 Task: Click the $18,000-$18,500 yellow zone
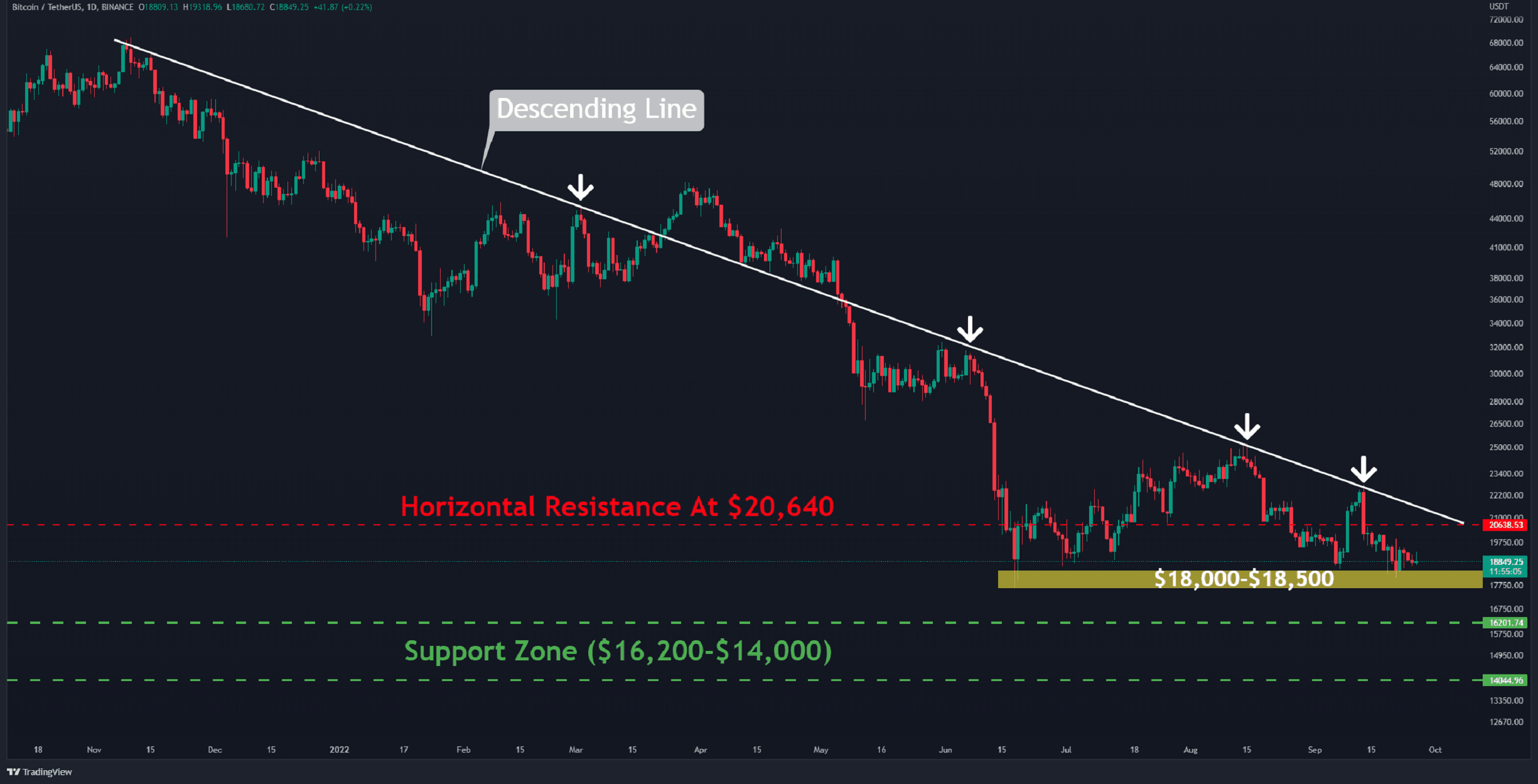pos(1240,579)
